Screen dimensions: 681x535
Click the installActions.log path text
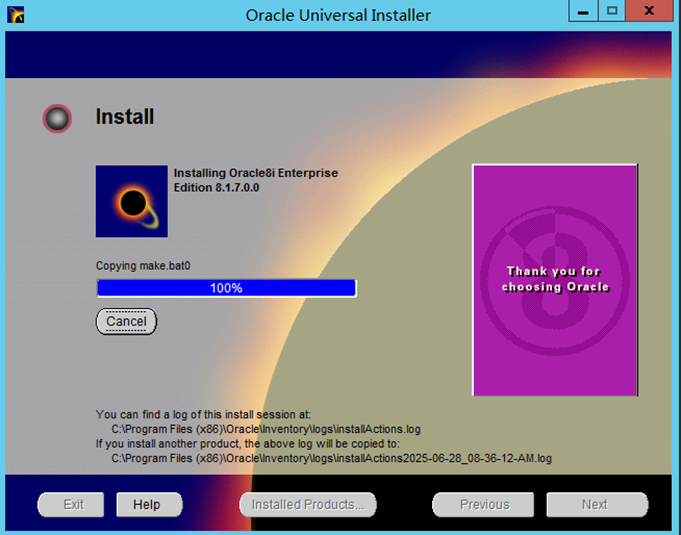(x=266, y=429)
